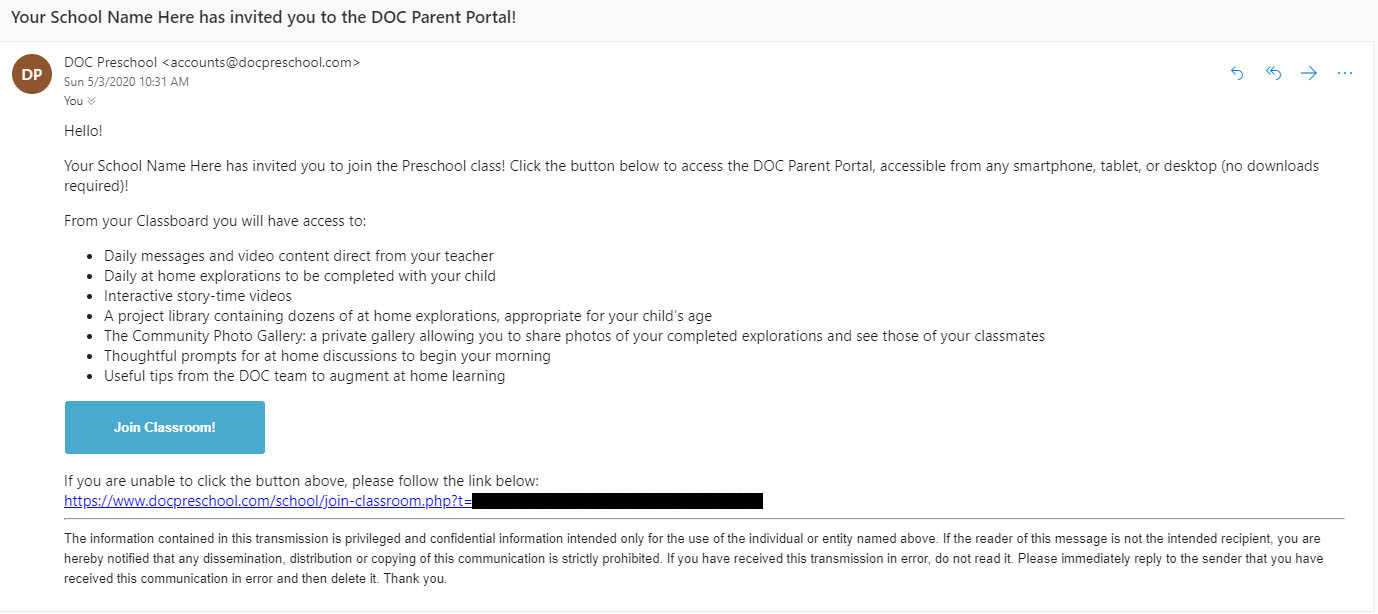Viewport: 1378px width, 614px height.
Task: Click the Useful tips from DOC team bullet
Action: (x=304, y=376)
